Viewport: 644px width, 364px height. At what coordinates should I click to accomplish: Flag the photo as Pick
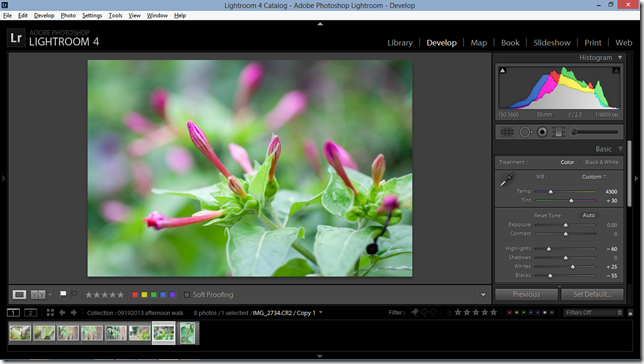pos(63,294)
